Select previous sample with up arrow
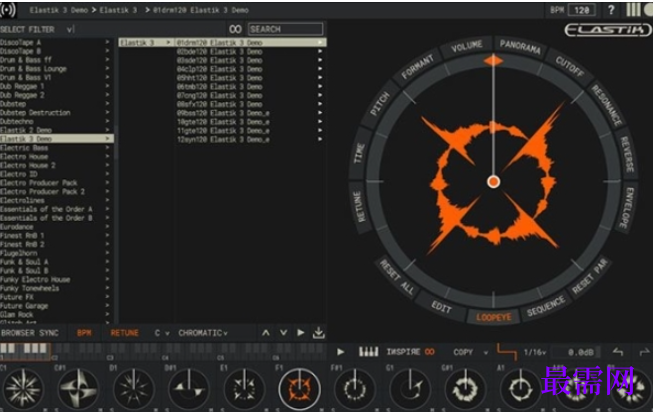 pos(266,333)
